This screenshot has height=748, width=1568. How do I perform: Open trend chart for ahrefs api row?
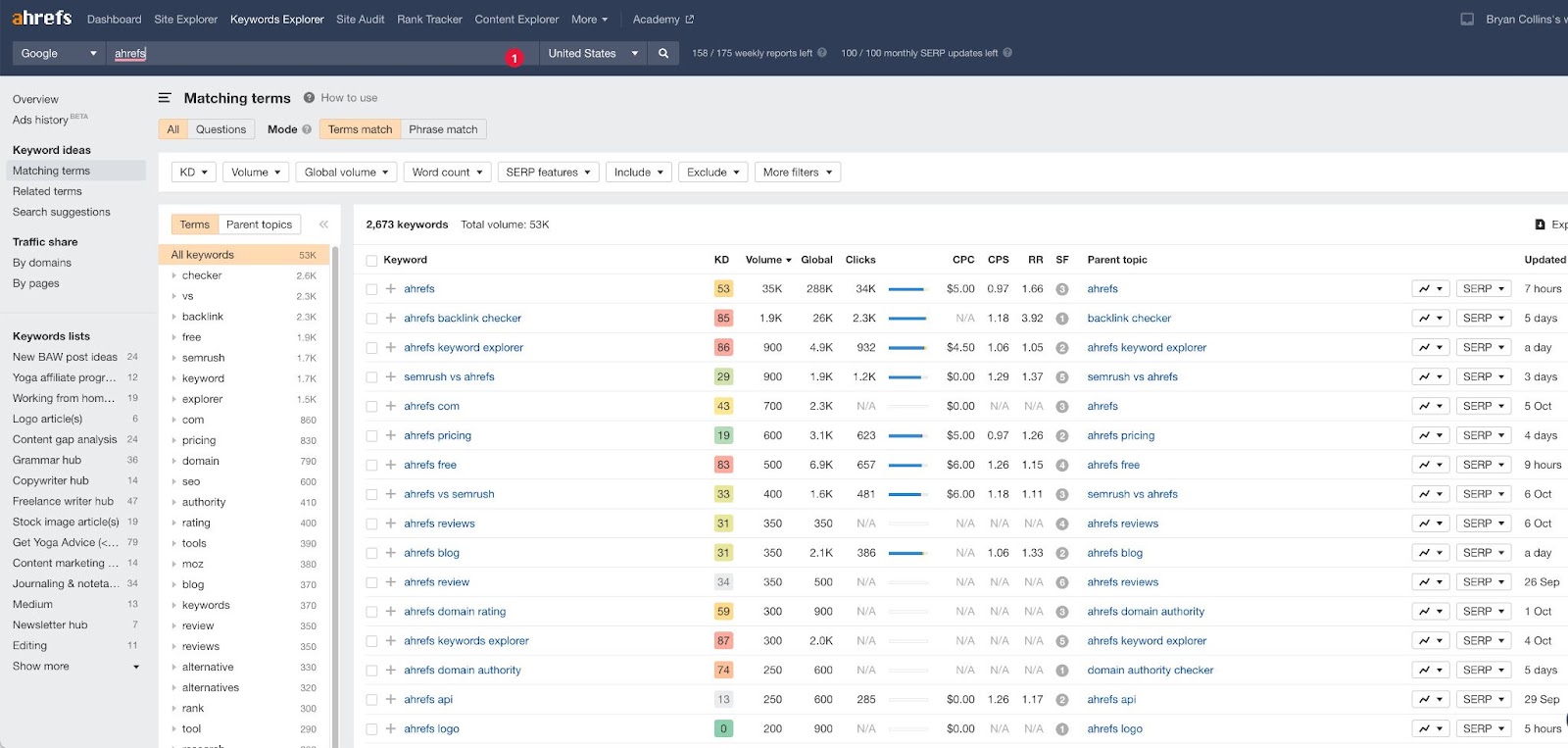tap(1431, 699)
